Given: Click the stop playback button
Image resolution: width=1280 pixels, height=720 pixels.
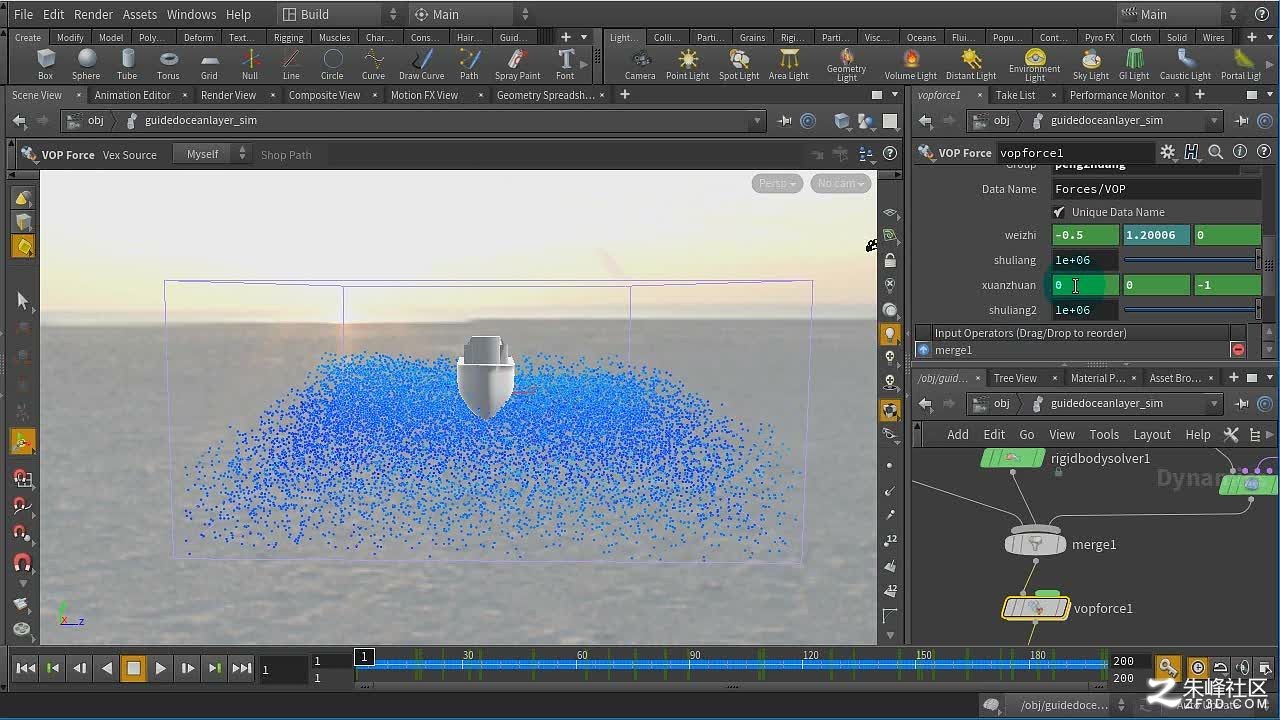Looking at the screenshot, I should click(133, 668).
